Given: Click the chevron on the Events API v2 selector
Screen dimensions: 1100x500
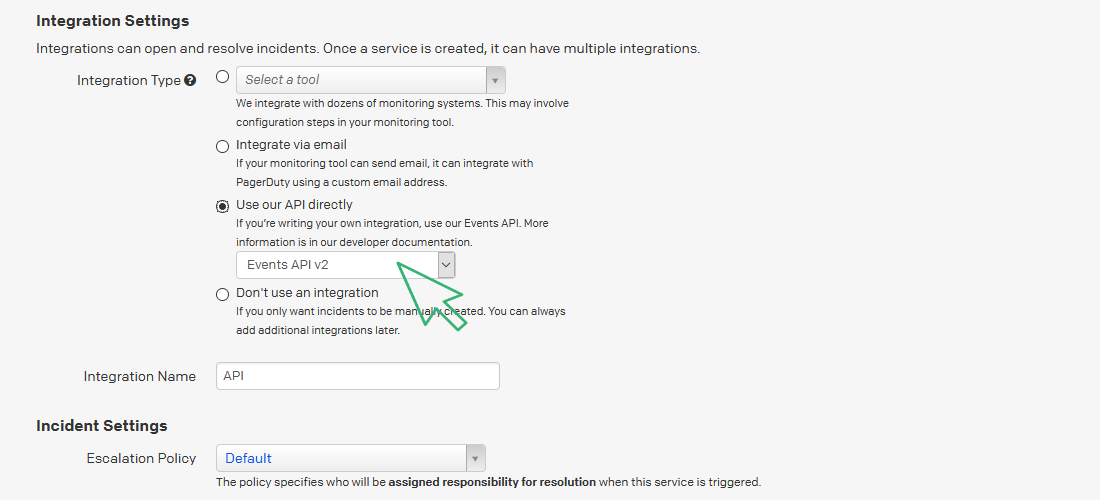Looking at the screenshot, I should (446, 265).
